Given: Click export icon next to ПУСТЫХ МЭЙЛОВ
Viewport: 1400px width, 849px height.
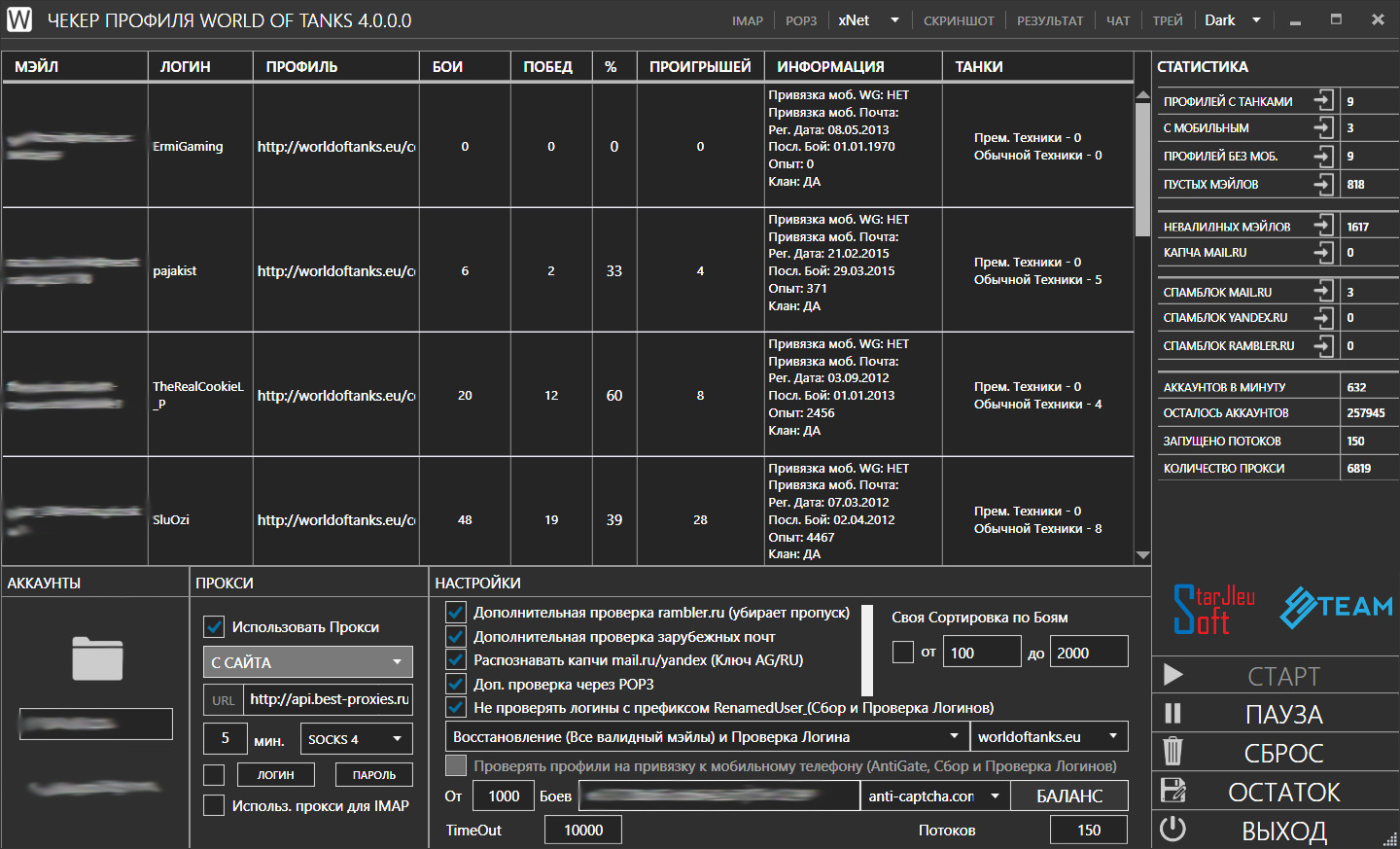Looking at the screenshot, I should [x=1323, y=184].
